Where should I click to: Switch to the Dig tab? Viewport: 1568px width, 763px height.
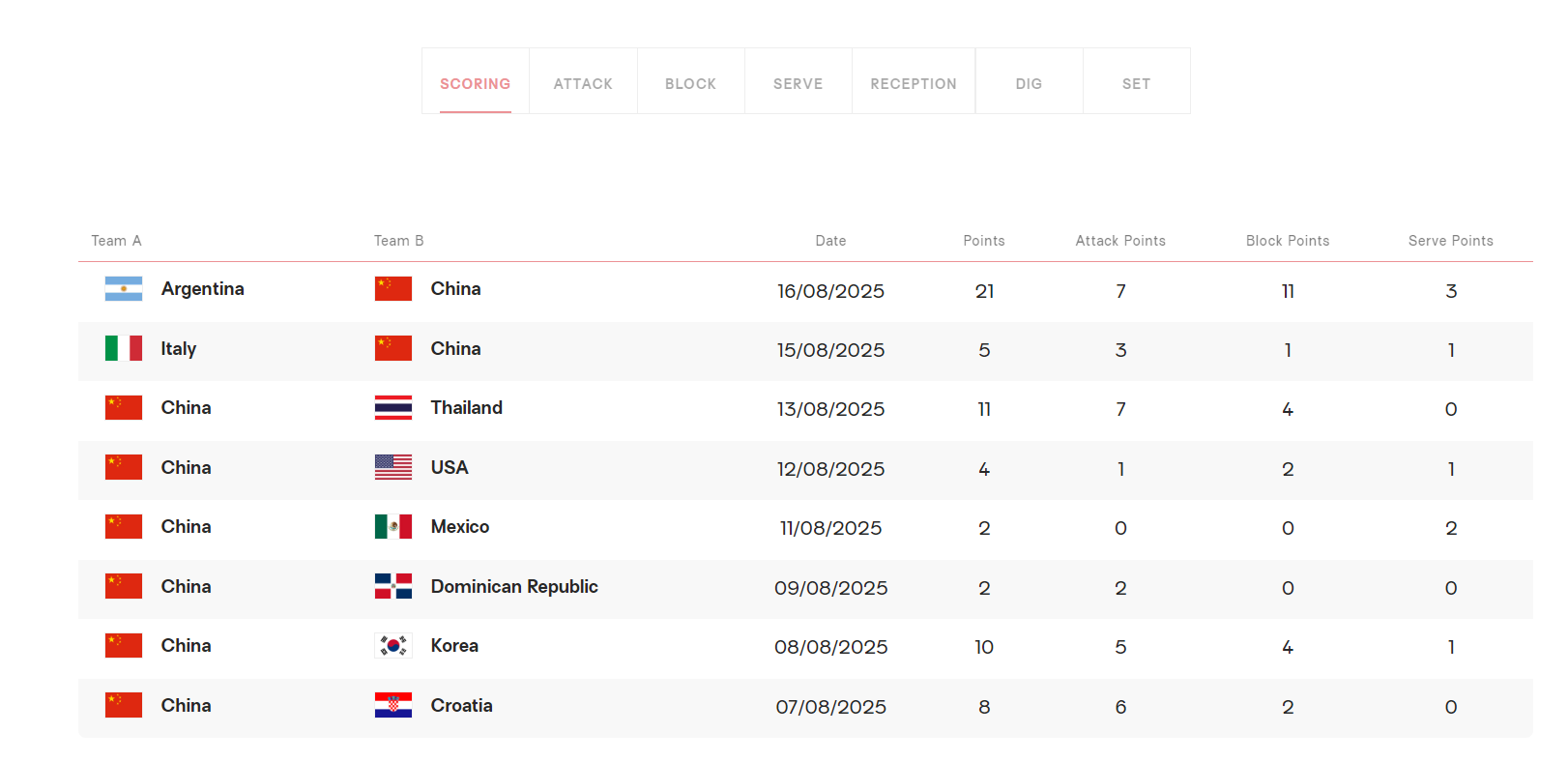pyautogui.click(x=1029, y=83)
